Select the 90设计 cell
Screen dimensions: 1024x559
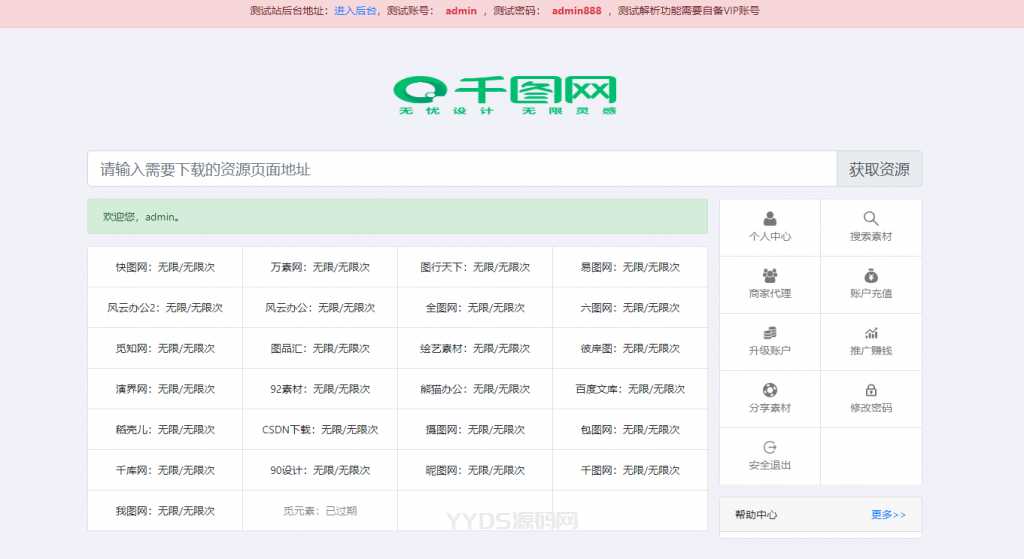pos(320,470)
